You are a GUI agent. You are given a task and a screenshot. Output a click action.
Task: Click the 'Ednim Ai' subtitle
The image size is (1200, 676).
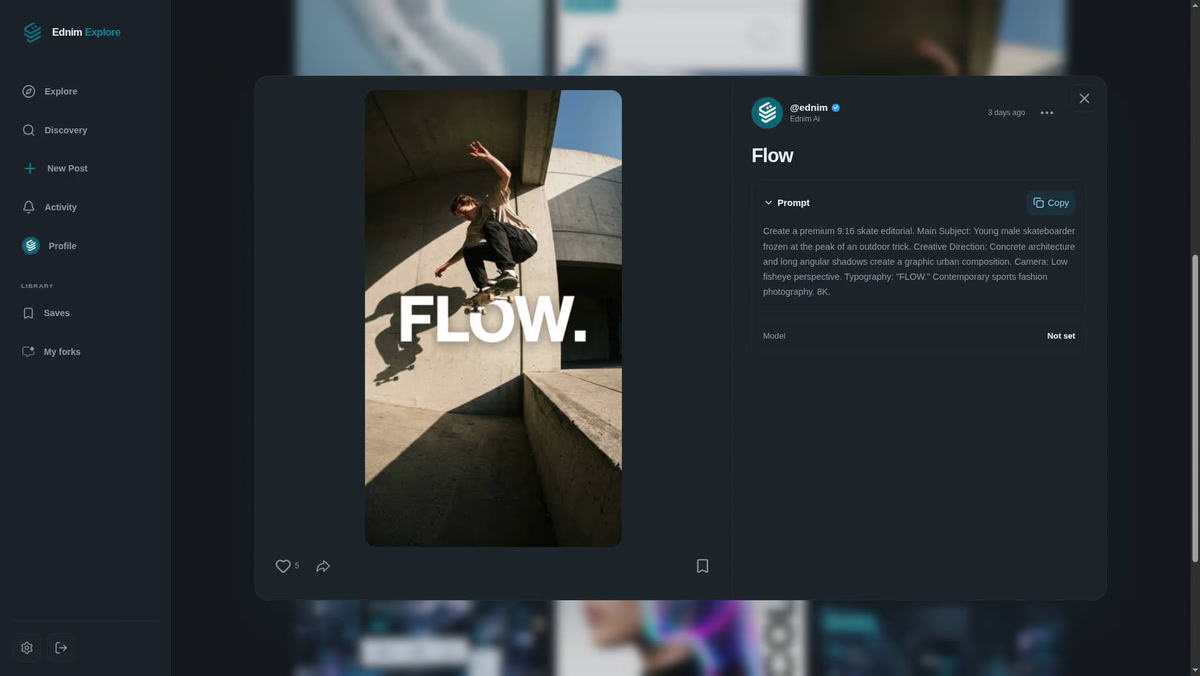point(805,119)
